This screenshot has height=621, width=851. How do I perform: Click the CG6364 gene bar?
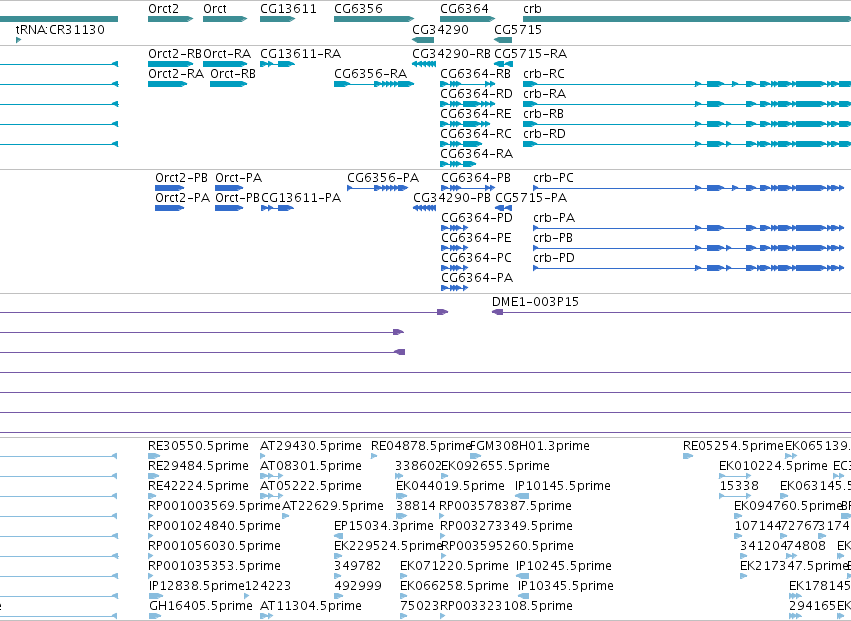467,19
